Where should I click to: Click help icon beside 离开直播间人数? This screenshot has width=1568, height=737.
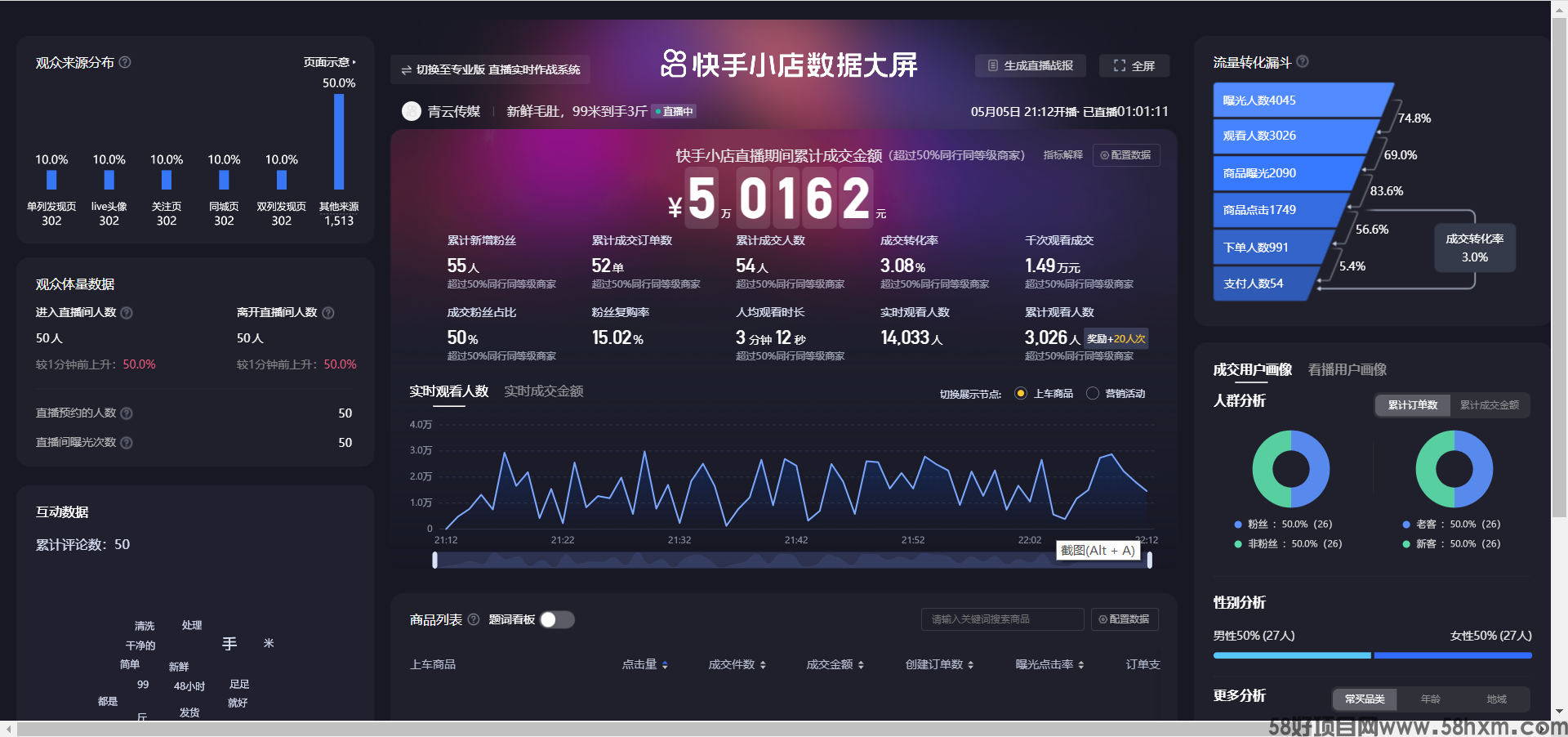point(328,313)
